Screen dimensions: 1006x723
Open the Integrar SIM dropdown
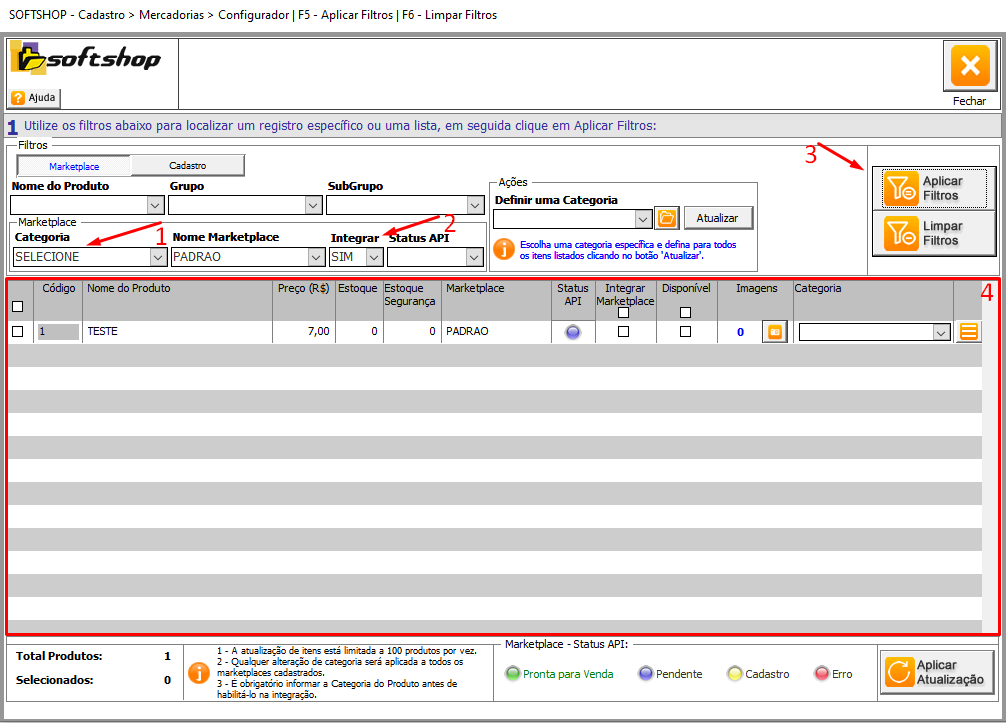pyautogui.click(x=374, y=257)
